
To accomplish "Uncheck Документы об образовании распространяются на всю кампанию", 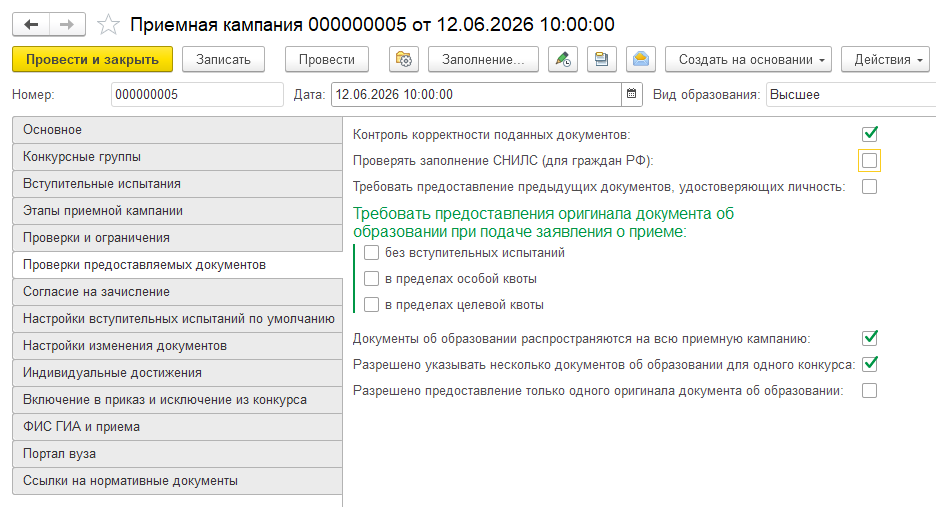I will click(870, 338).
